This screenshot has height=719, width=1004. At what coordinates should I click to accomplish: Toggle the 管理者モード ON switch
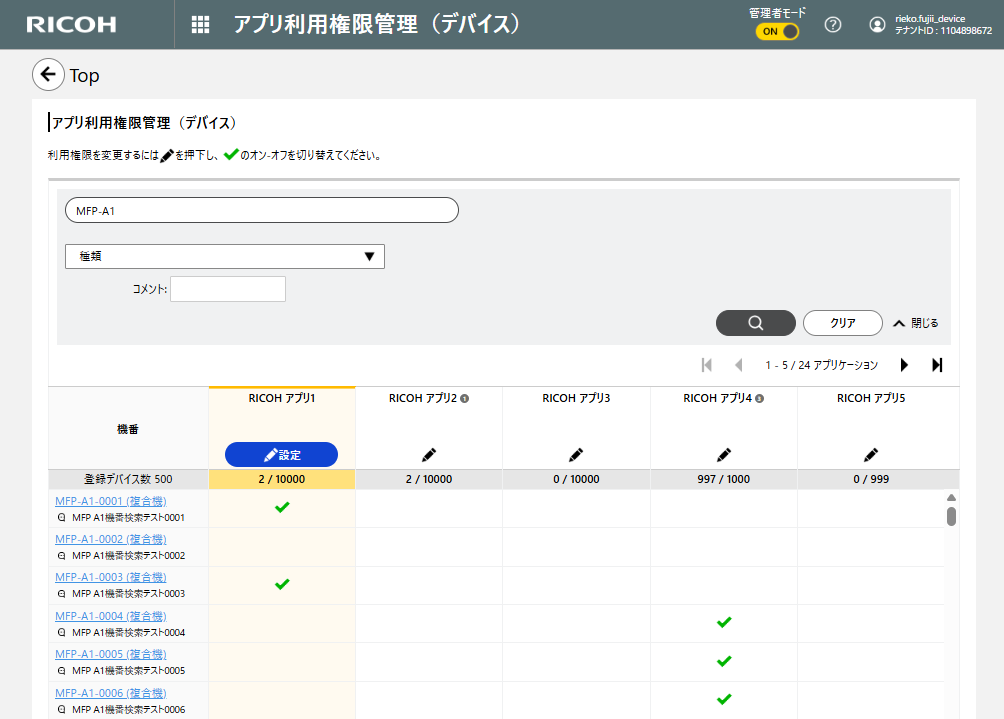click(x=778, y=31)
